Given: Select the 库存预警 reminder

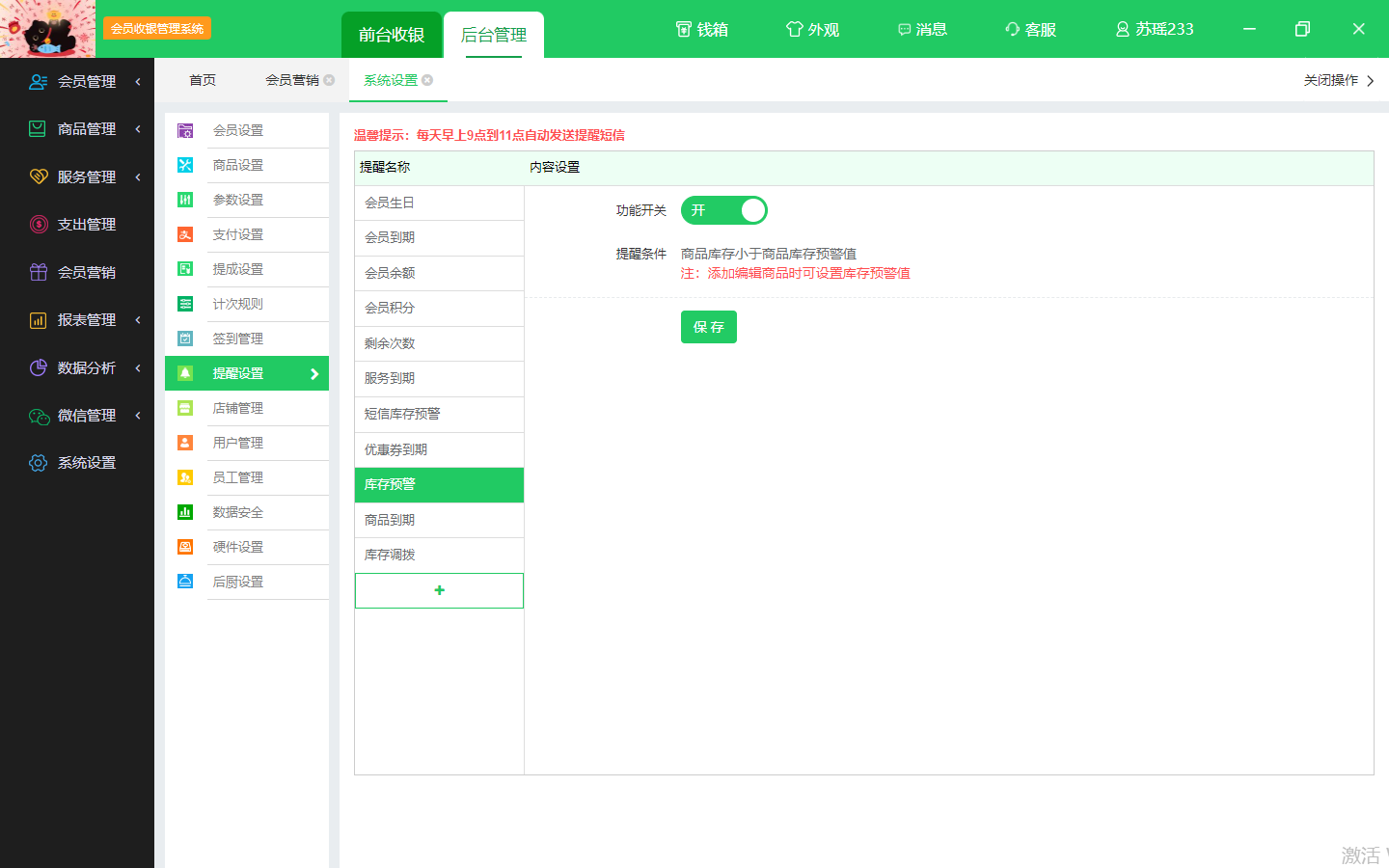Looking at the screenshot, I should pyautogui.click(x=439, y=485).
